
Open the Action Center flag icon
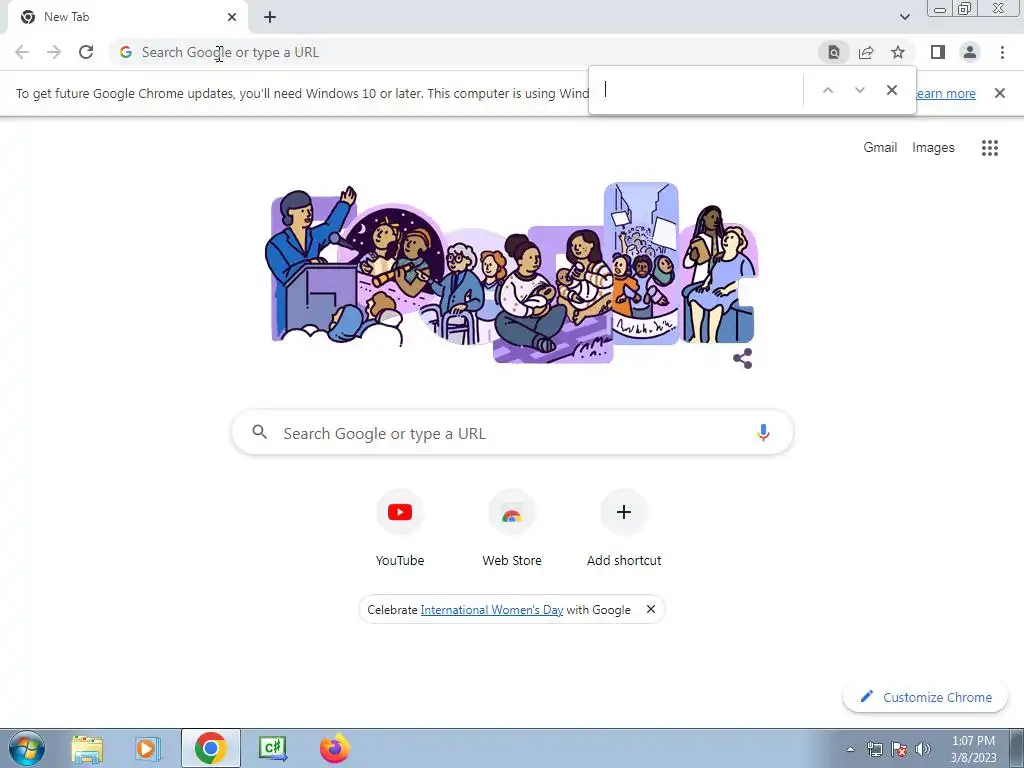click(x=899, y=749)
